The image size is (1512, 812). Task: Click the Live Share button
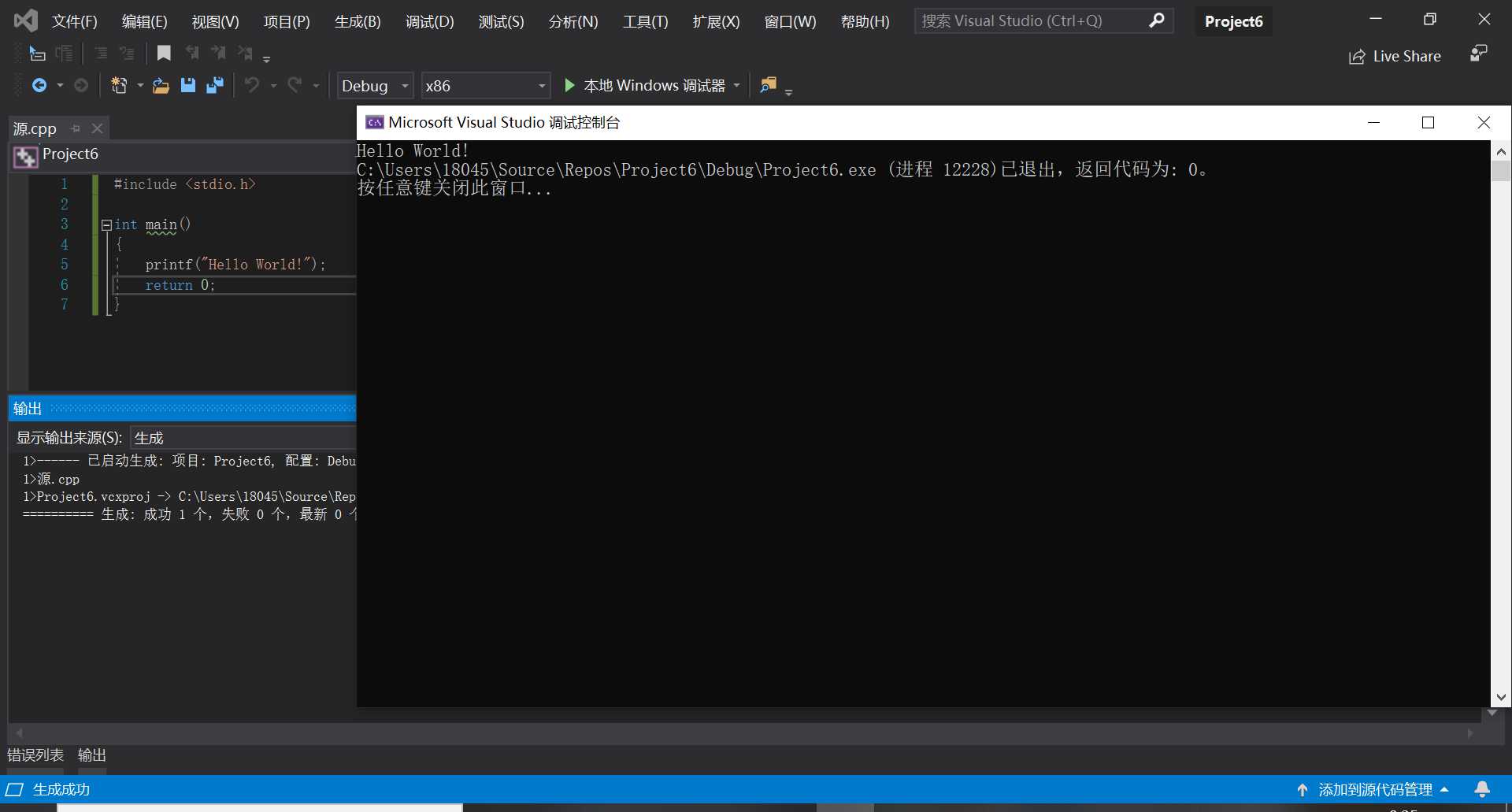tap(1395, 57)
